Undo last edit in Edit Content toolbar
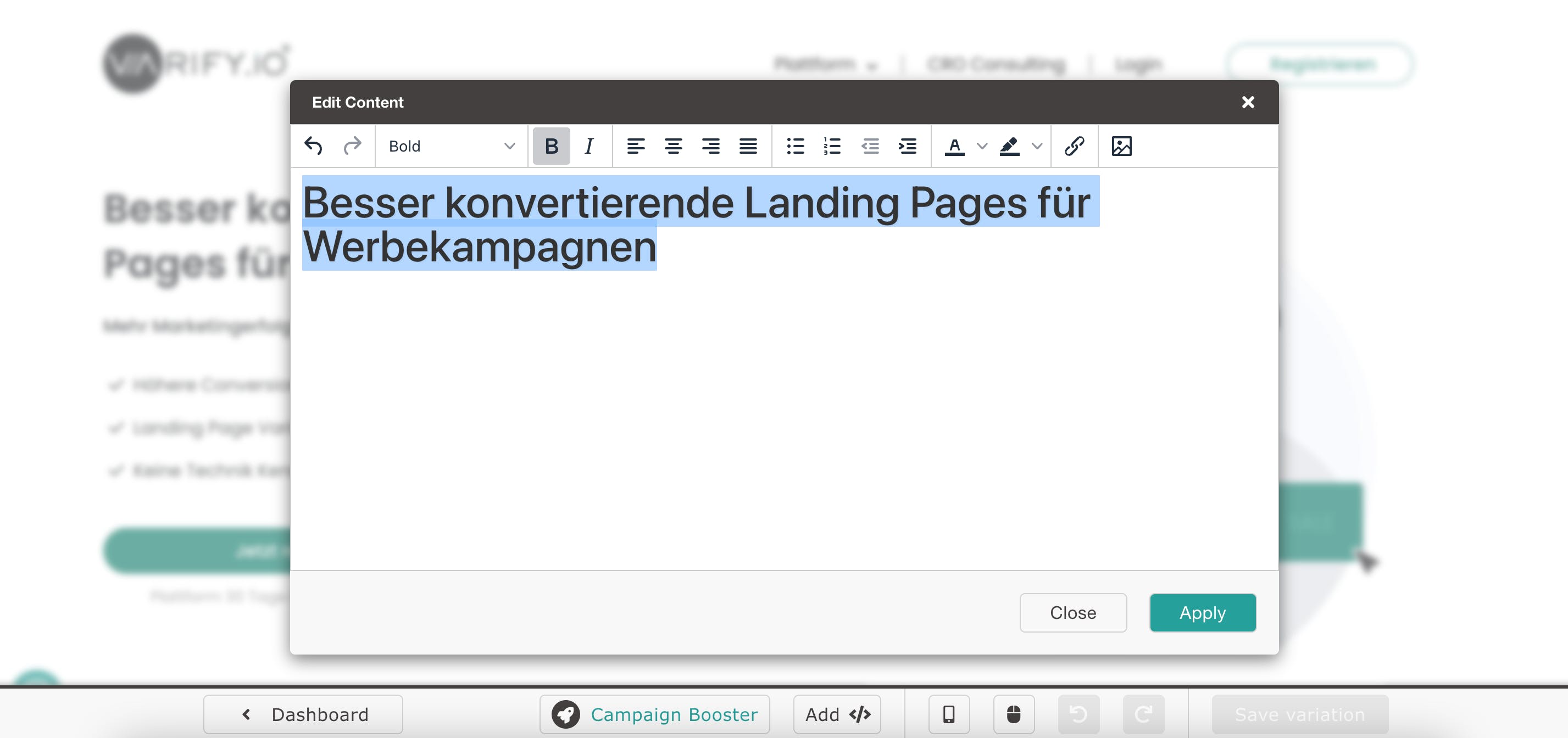Viewport: 1568px width, 738px height. pyautogui.click(x=314, y=146)
